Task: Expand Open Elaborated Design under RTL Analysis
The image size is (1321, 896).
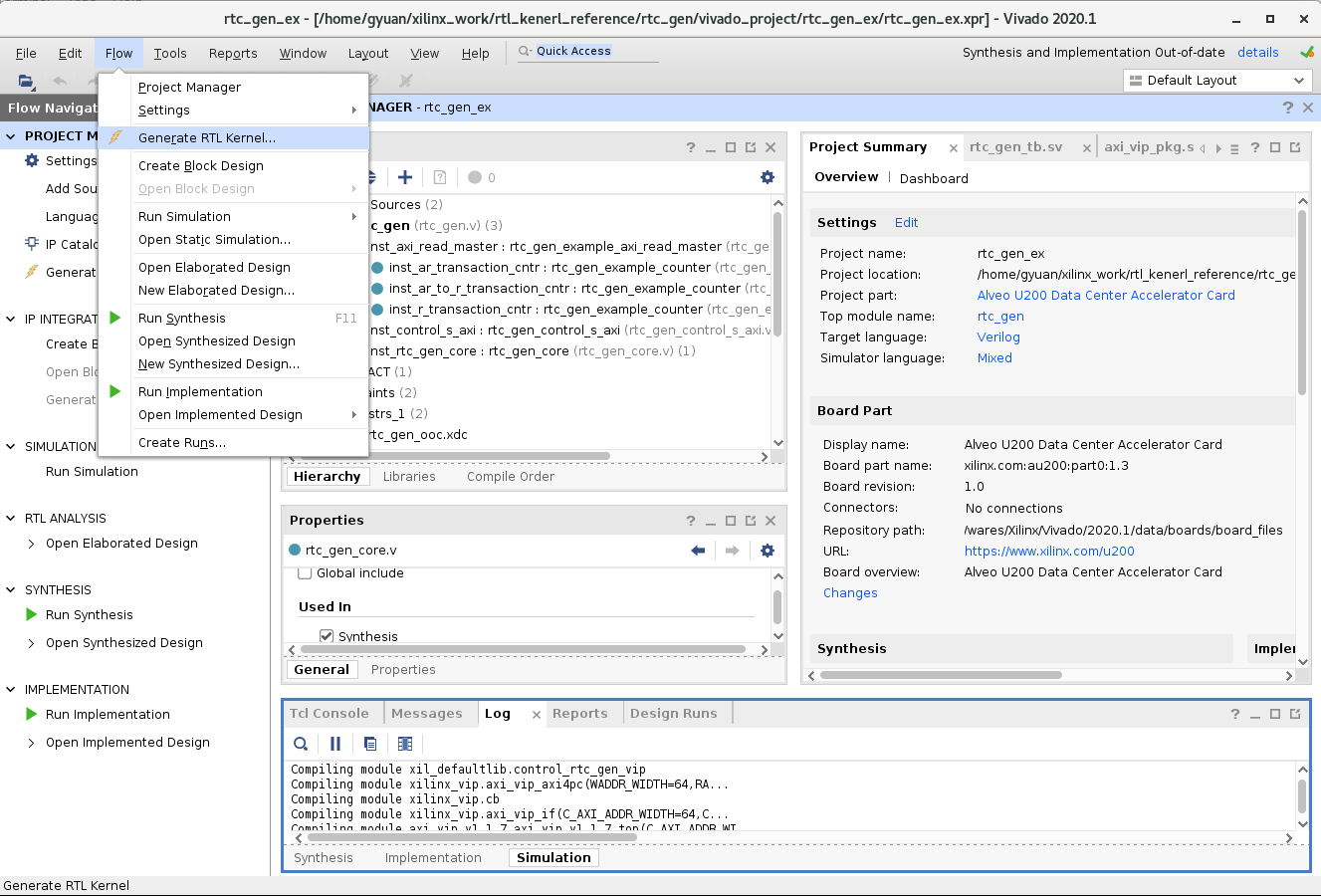Action: click(x=30, y=543)
